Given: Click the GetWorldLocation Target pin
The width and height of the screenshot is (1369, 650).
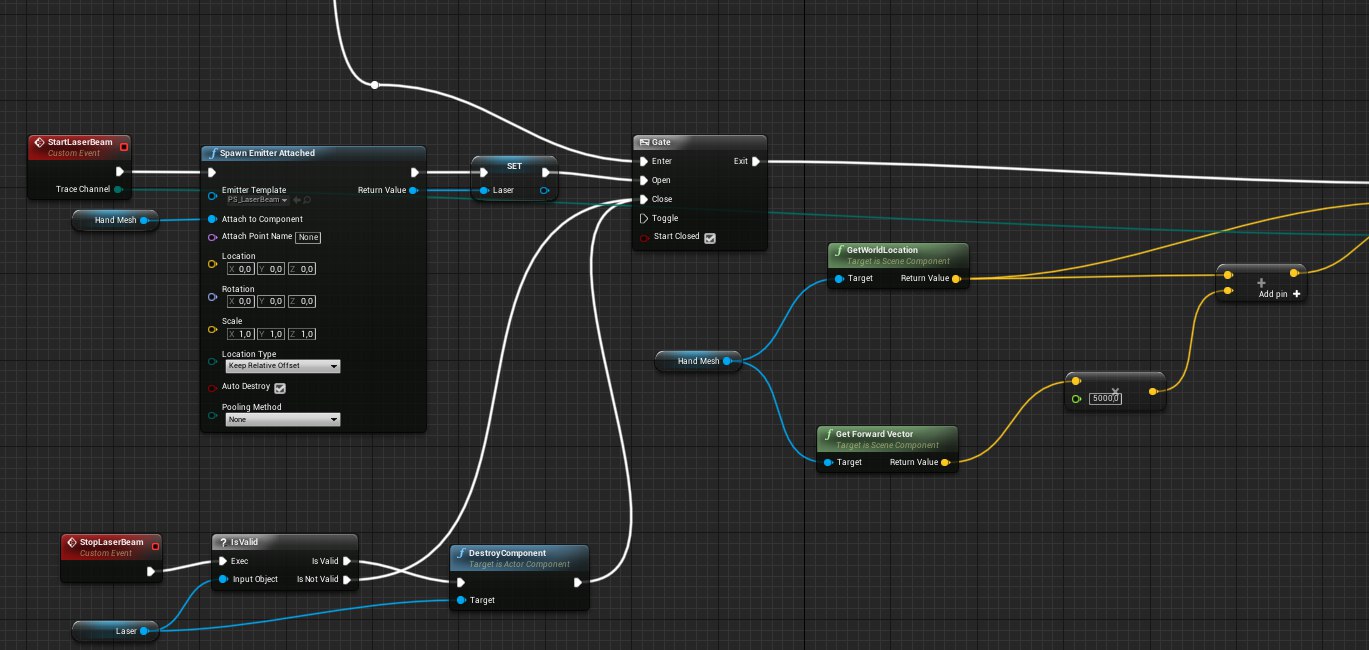Looking at the screenshot, I should 839,279.
